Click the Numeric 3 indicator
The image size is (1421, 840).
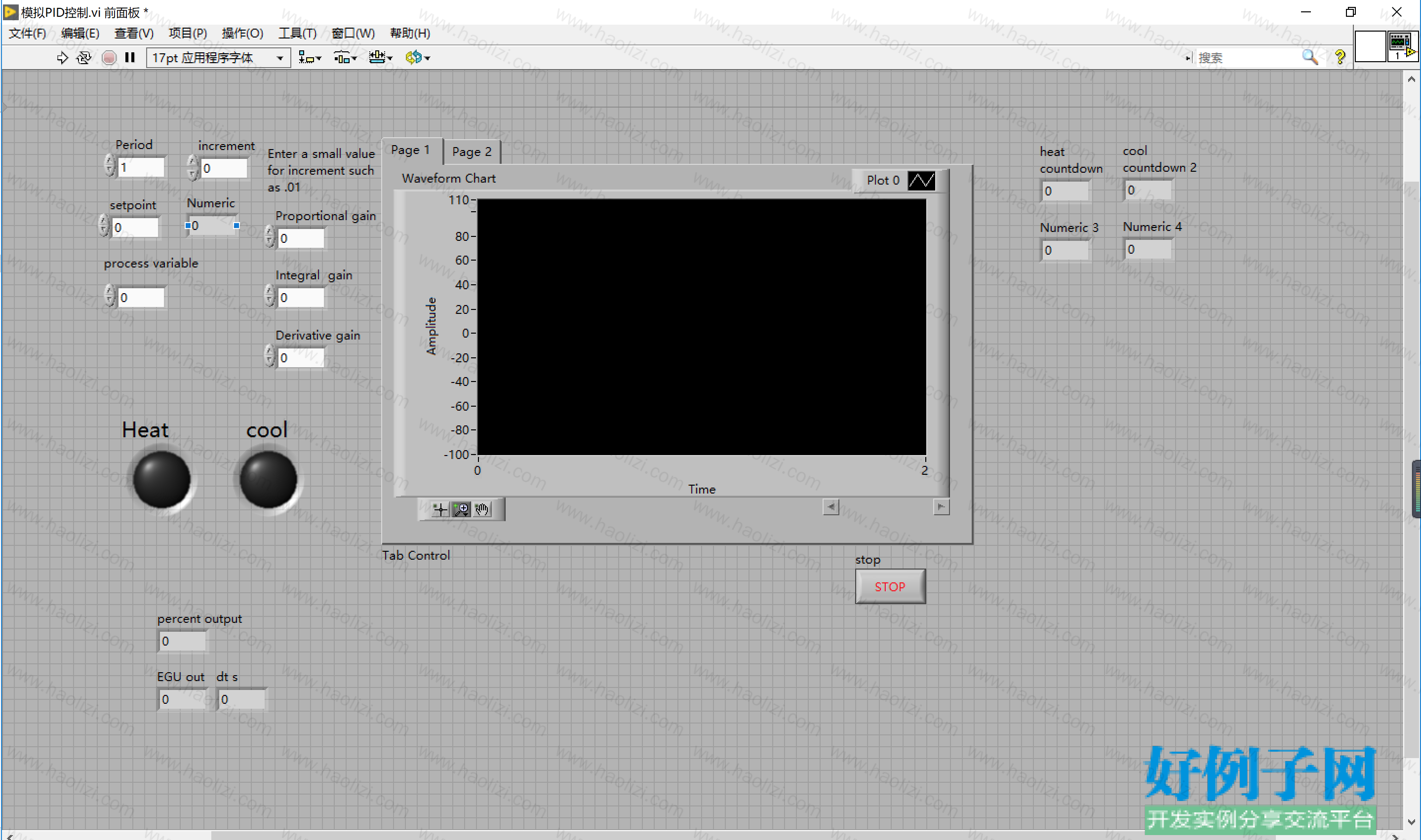1065,250
